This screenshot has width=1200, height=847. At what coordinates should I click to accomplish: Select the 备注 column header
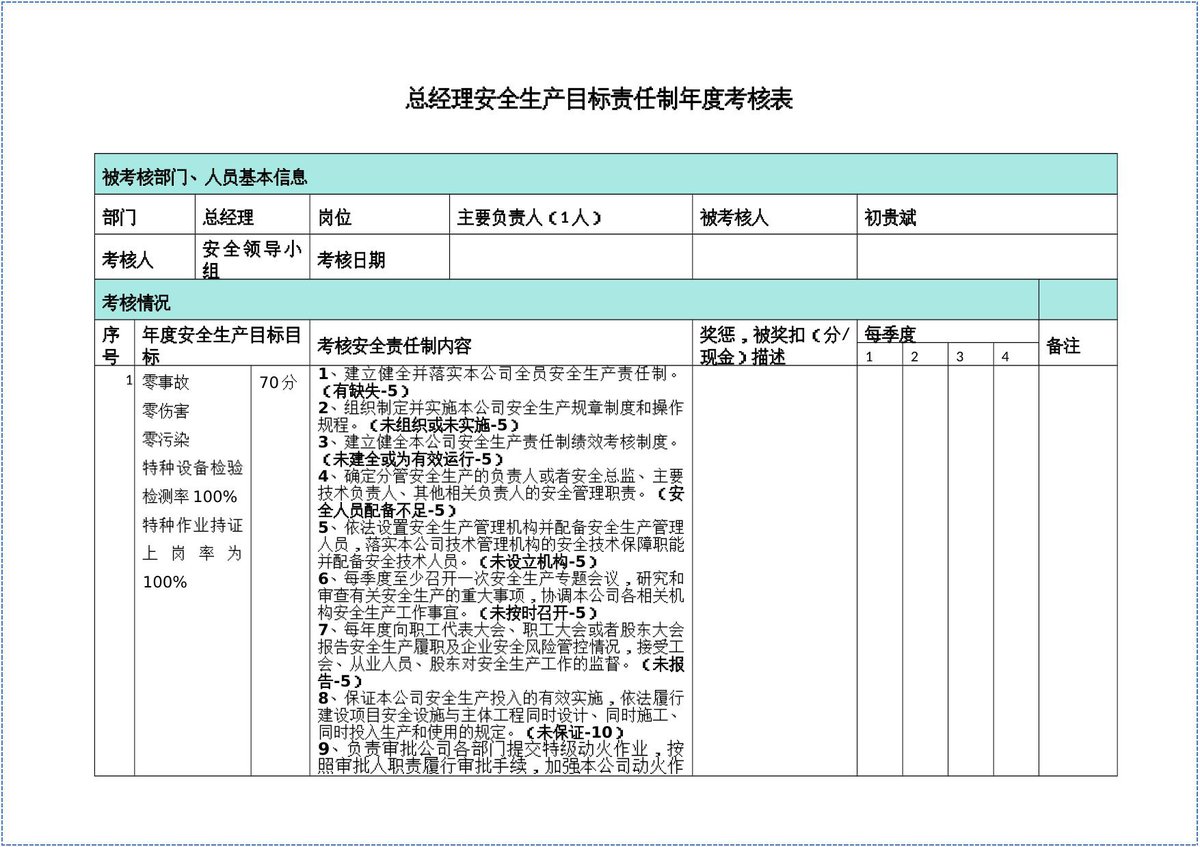pos(1078,344)
